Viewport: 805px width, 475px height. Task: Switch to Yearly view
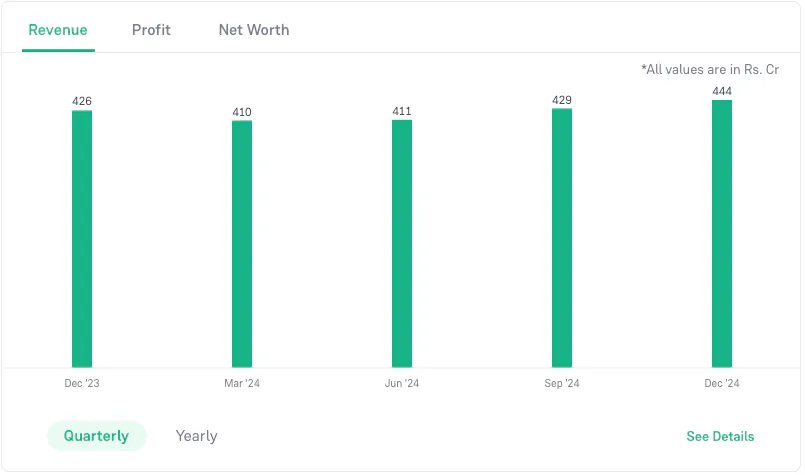point(197,436)
